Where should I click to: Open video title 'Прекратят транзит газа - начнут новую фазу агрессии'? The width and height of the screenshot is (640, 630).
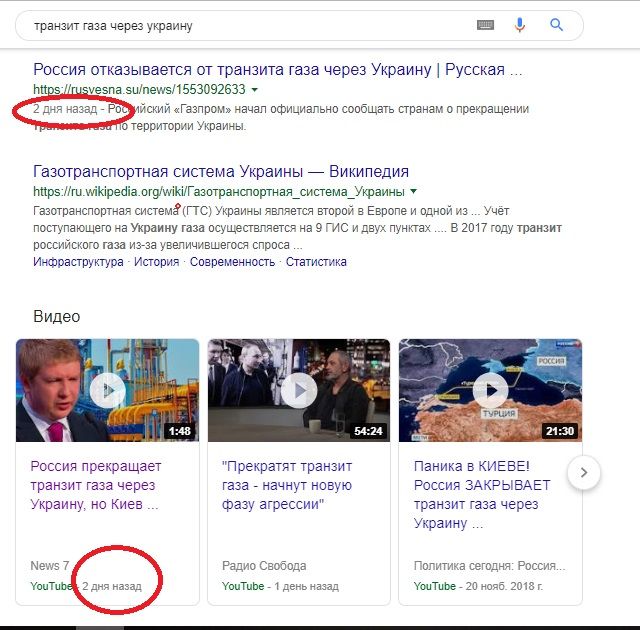[287, 485]
